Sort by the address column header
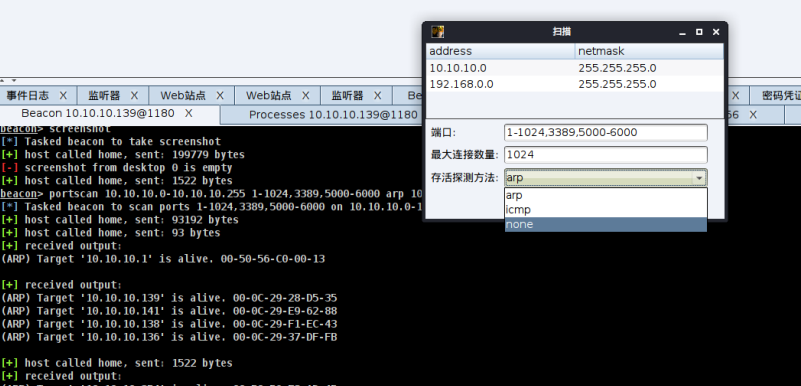The width and height of the screenshot is (801, 386). click(501, 51)
